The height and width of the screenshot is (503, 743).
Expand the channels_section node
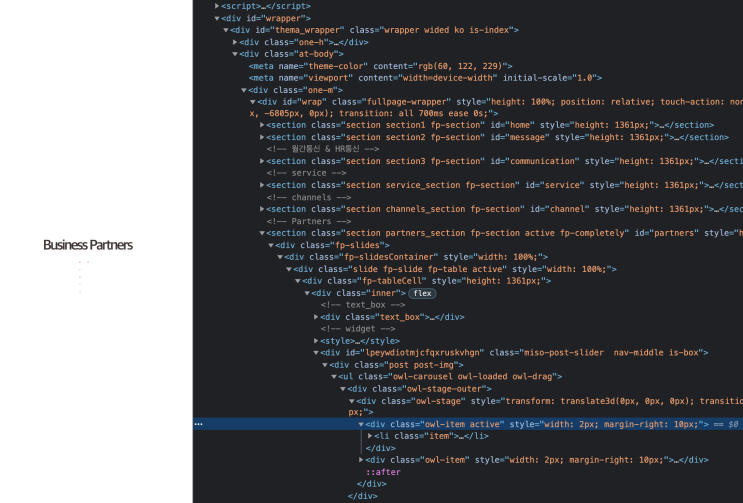[262, 209]
